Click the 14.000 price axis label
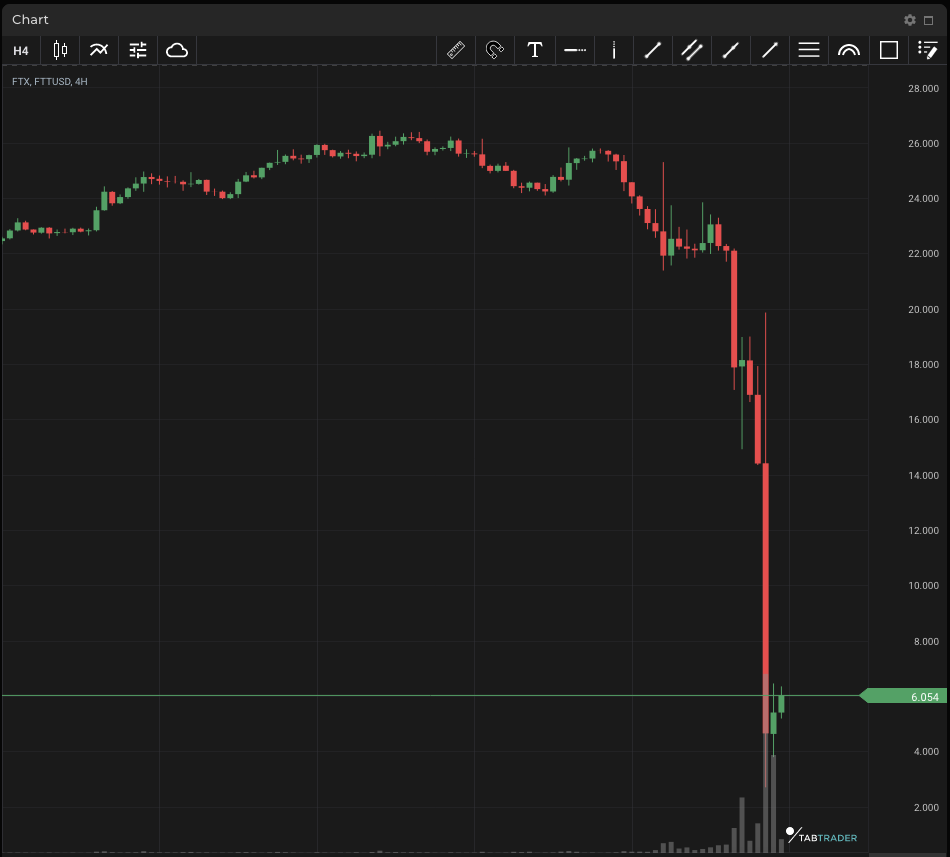 tap(923, 475)
